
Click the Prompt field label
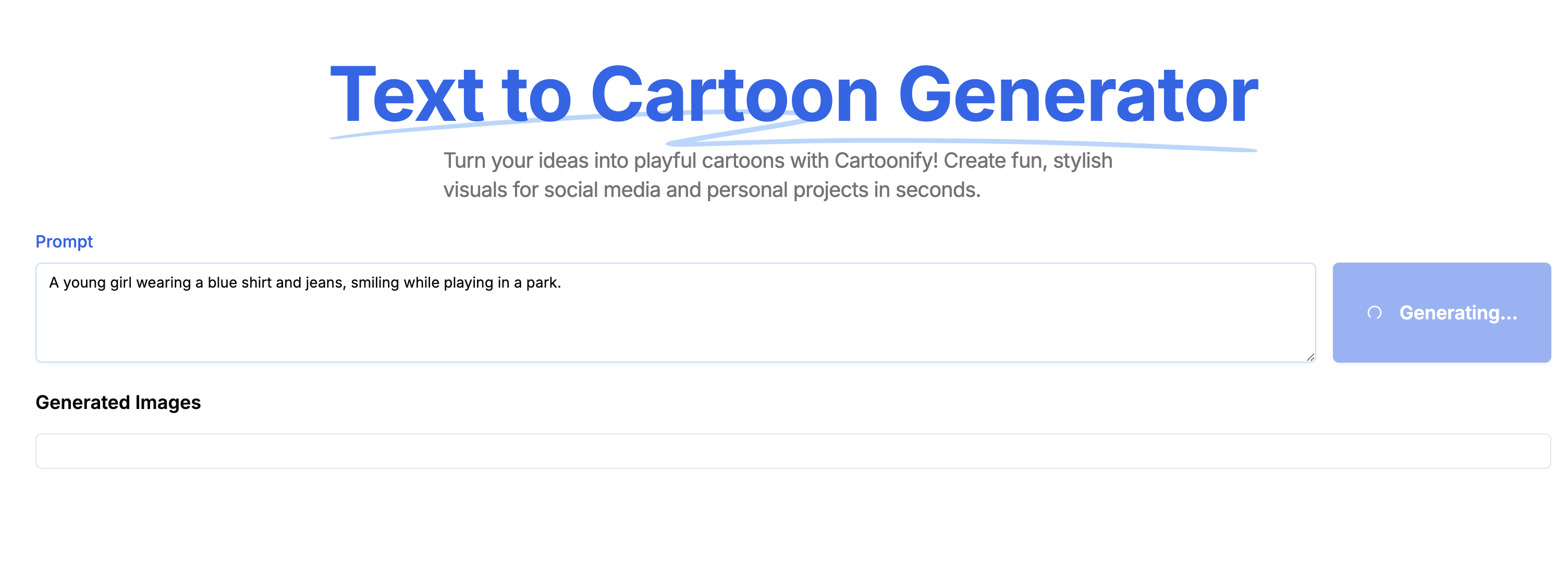coord(64,242)
